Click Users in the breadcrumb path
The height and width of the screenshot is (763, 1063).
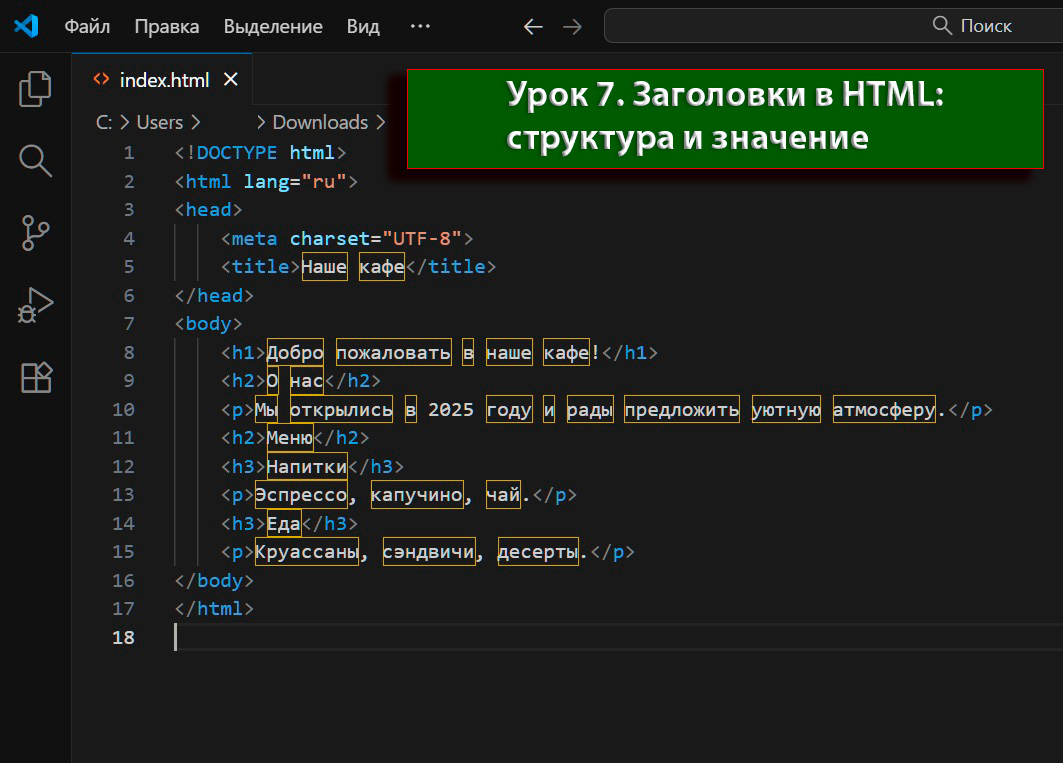(x=160, y=122)
